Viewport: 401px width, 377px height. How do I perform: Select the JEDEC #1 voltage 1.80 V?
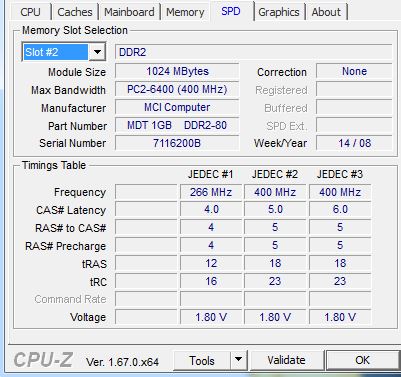coord(211,317)
